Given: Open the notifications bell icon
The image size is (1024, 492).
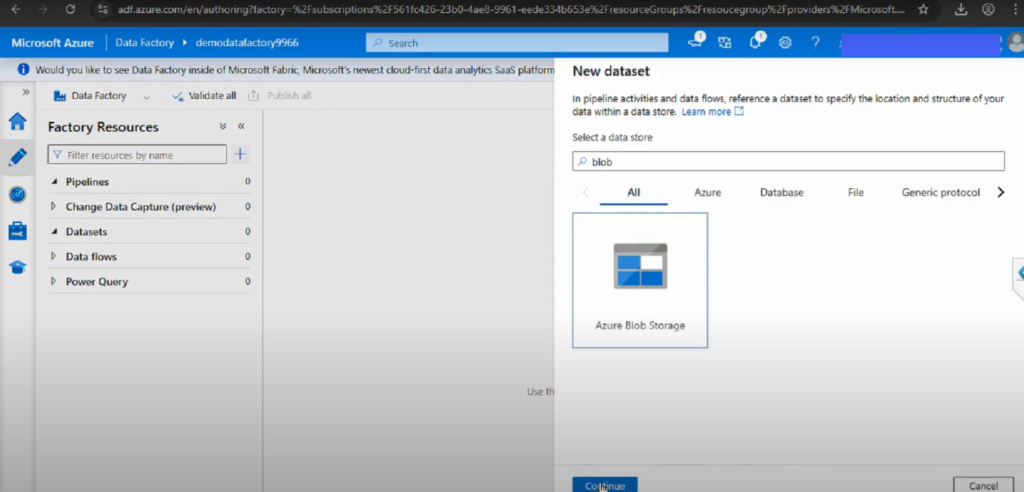Looking at the screenshot, I should tap(756, 42).
